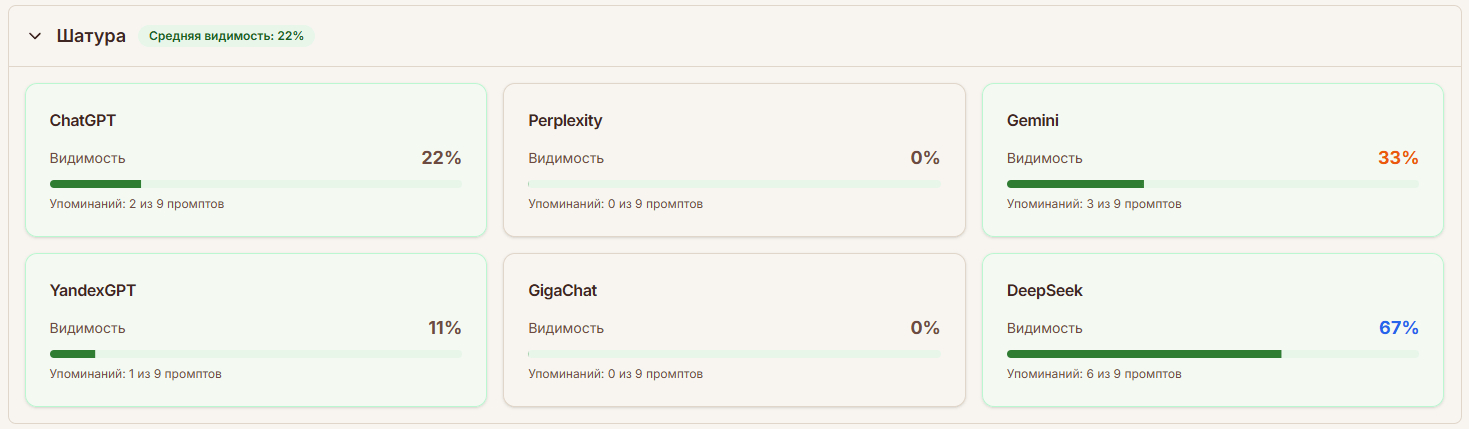
Task: Select the Gemini card title
Action: click(x=1033, y=121)
